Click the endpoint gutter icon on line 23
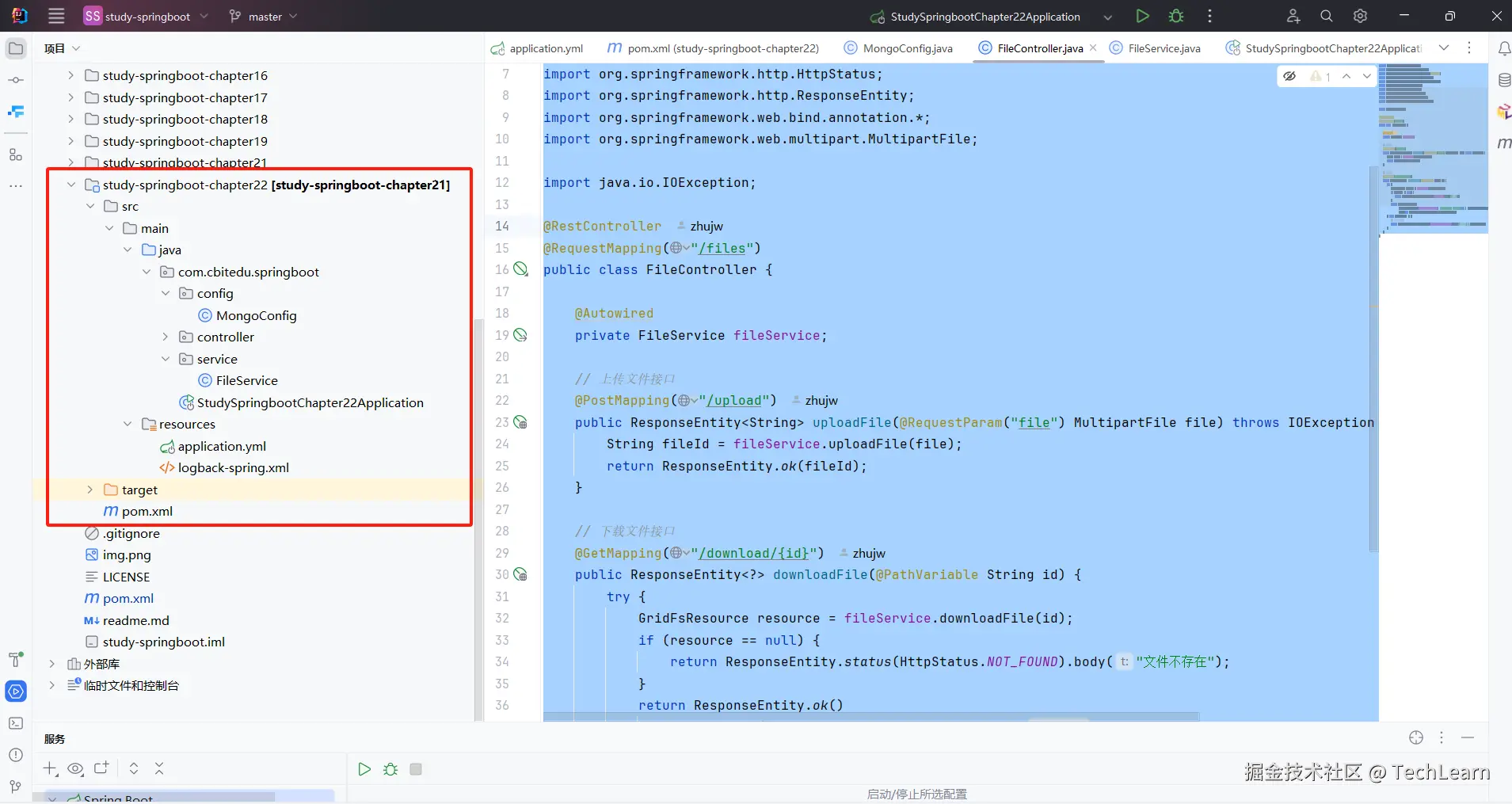Screen dimensions: 1512x804 tap(520, 422)
